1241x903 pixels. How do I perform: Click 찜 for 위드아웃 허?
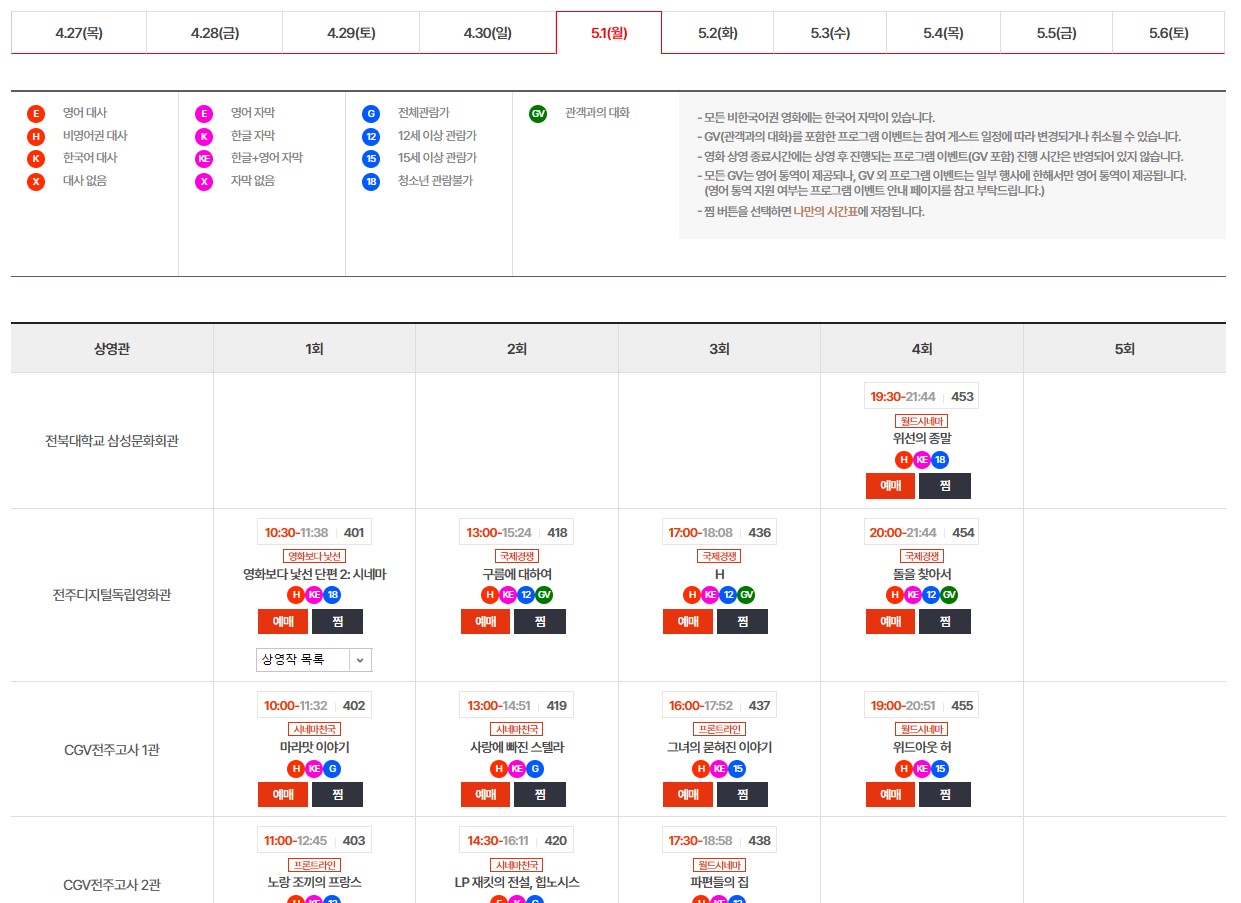[944, 794]
